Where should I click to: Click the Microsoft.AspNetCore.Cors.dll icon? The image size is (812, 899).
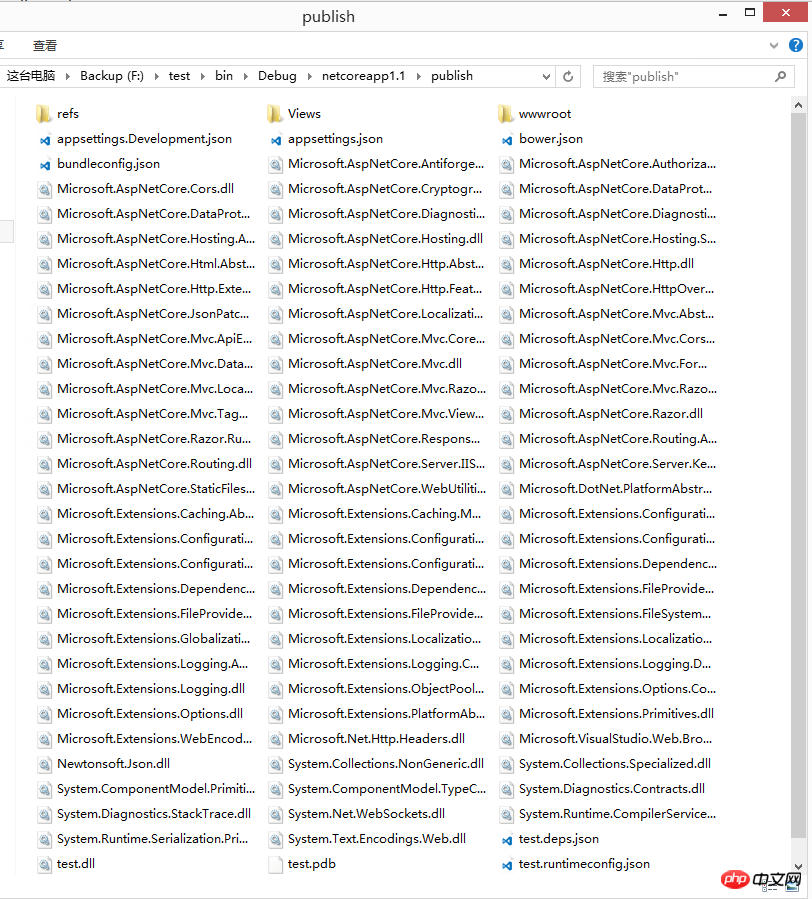click(45, 190)
